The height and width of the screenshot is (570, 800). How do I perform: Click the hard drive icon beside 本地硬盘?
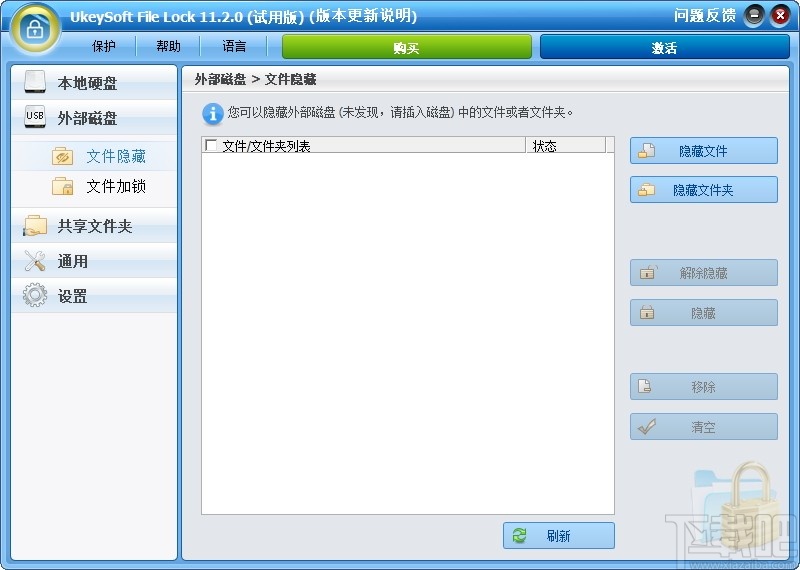pyautogui.click(x=35, y=82)
